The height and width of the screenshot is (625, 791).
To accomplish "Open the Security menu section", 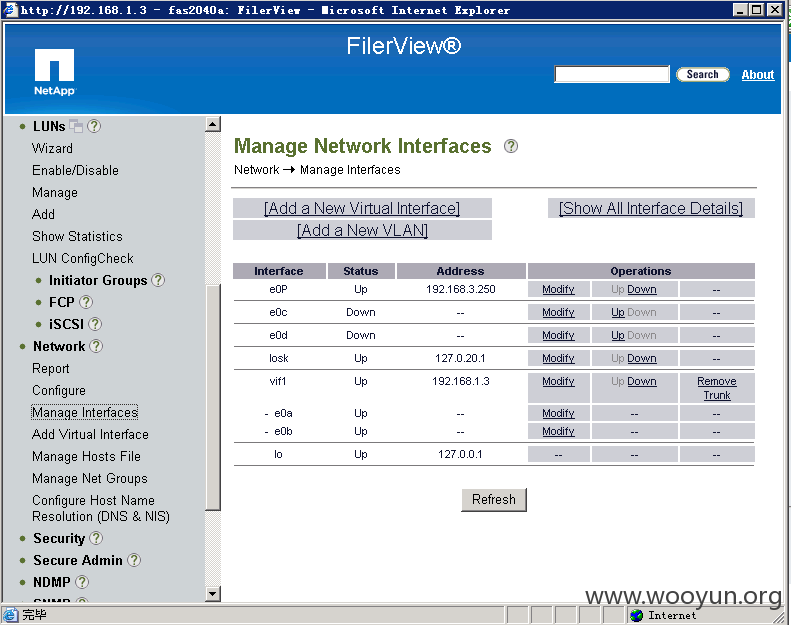I will coord(59,538).
